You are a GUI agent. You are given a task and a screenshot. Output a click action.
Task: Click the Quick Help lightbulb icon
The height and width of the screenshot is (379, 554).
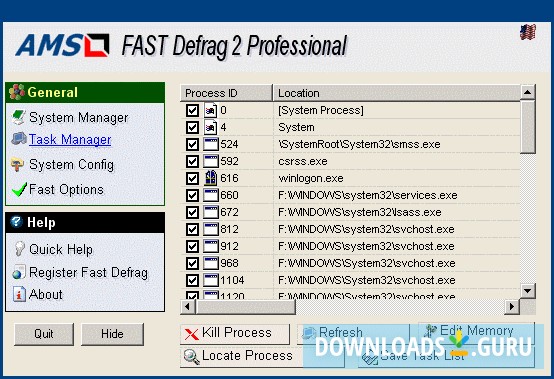coord(19,249)
